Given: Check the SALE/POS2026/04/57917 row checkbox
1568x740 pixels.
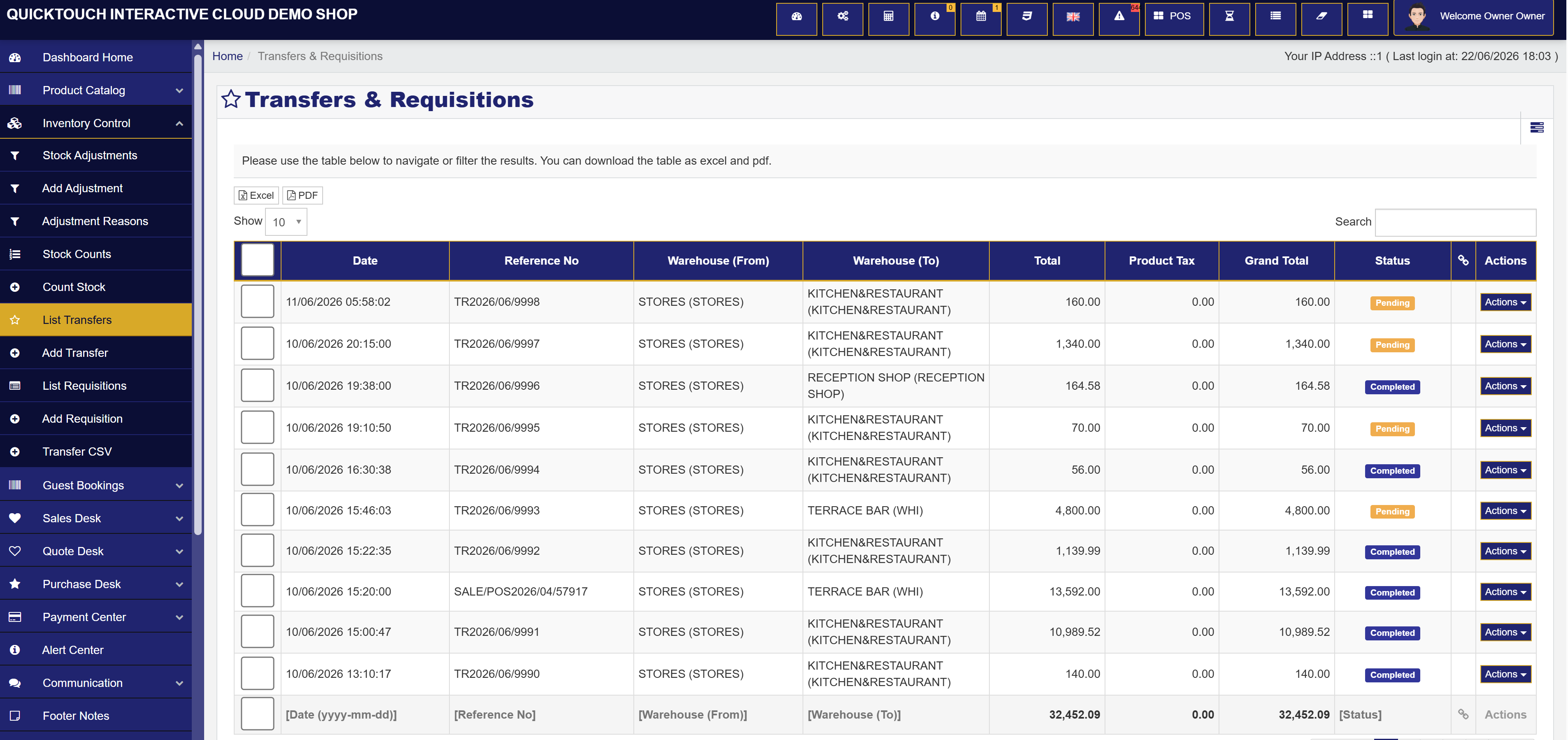Looking at the screenshot, I should click(258, 591).
